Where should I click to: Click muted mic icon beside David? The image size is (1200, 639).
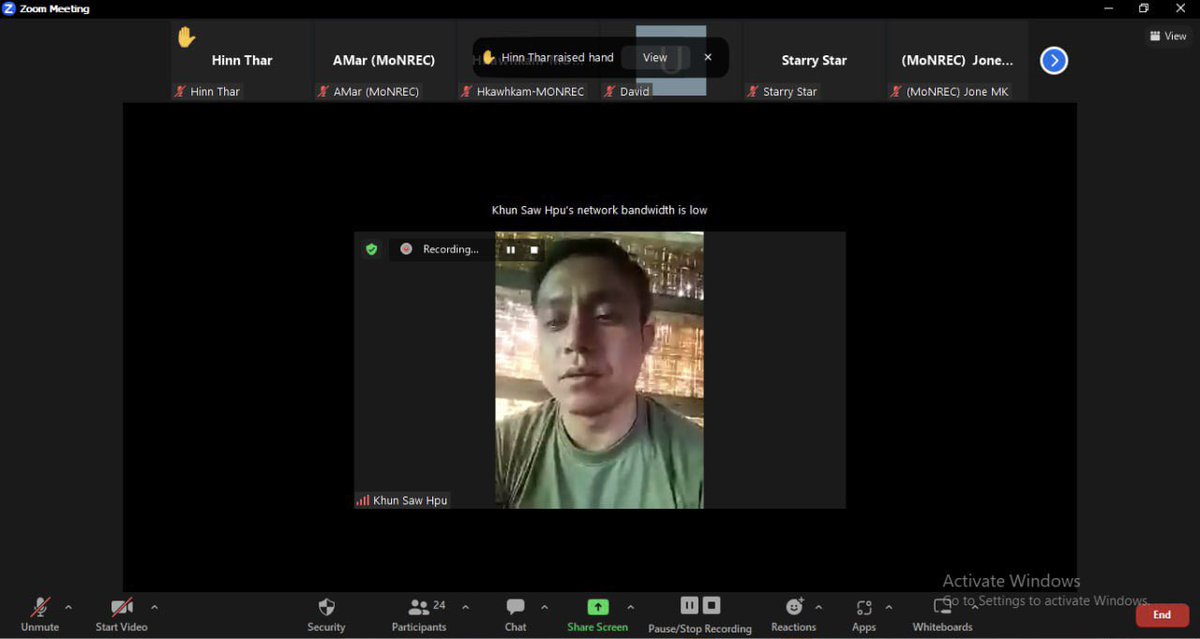point(610,91)
